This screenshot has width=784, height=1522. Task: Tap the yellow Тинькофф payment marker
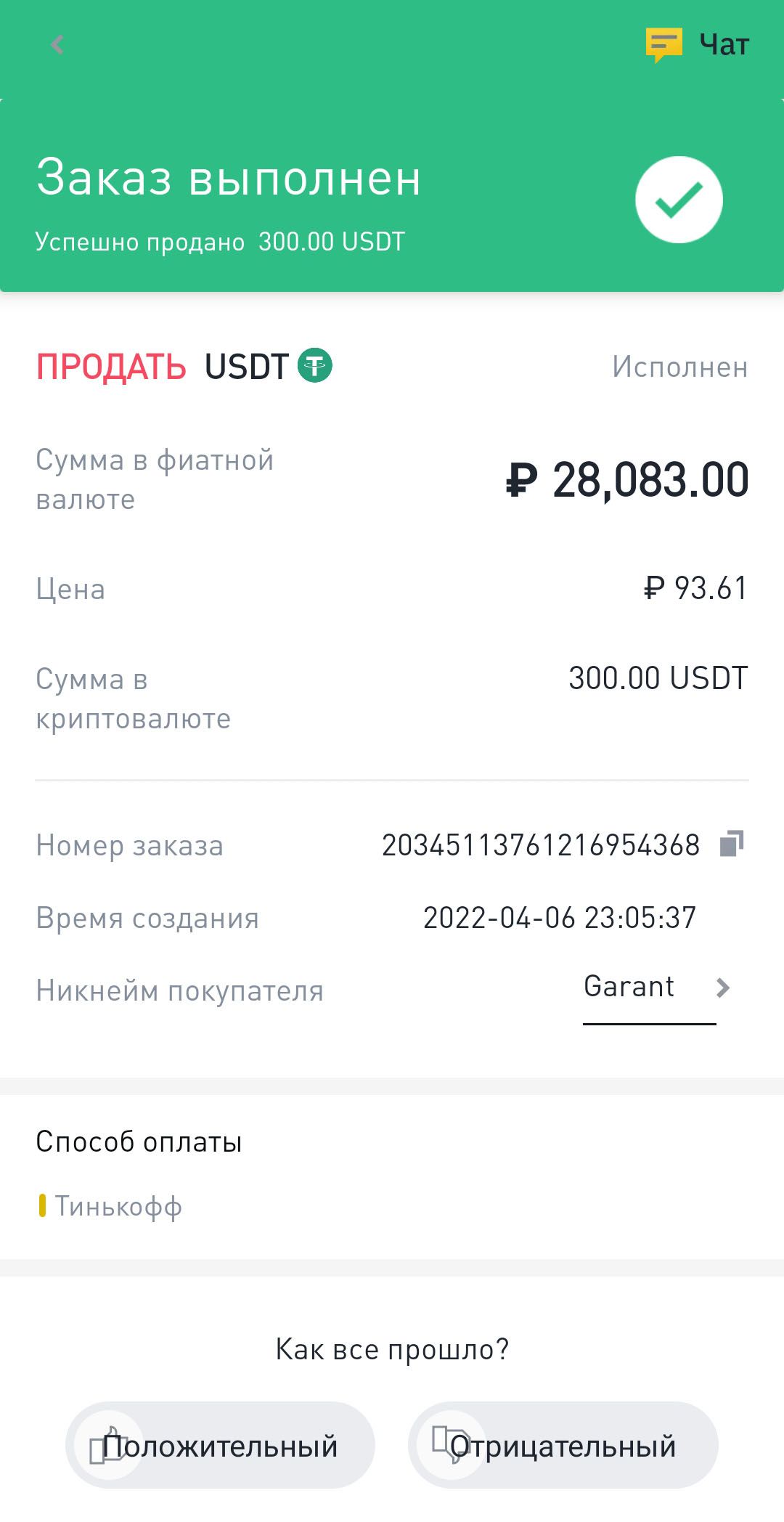click(x=42, y=1206)
